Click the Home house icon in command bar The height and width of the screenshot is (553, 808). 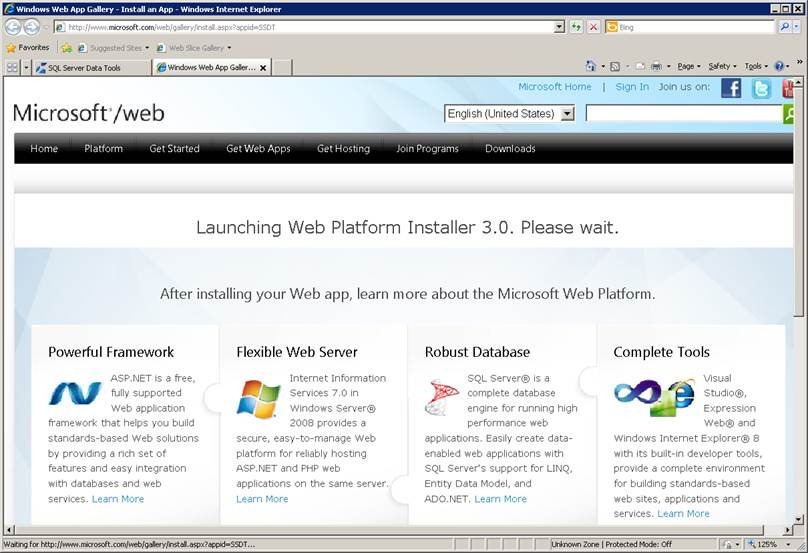coord(591,66)
